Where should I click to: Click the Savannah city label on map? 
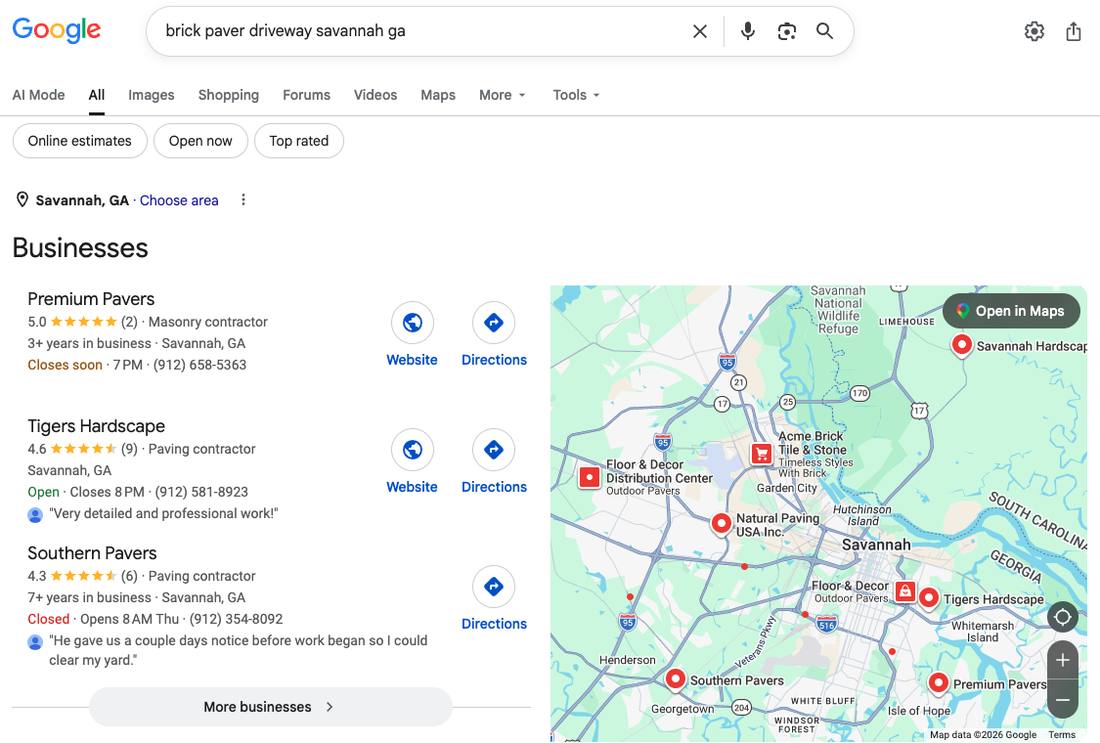[x=876, y=544]
